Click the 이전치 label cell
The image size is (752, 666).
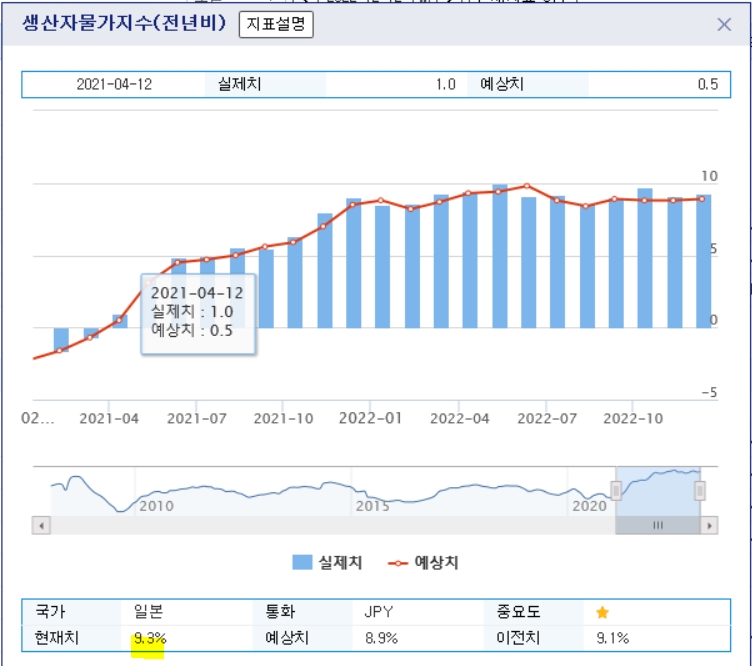[534, 638]
